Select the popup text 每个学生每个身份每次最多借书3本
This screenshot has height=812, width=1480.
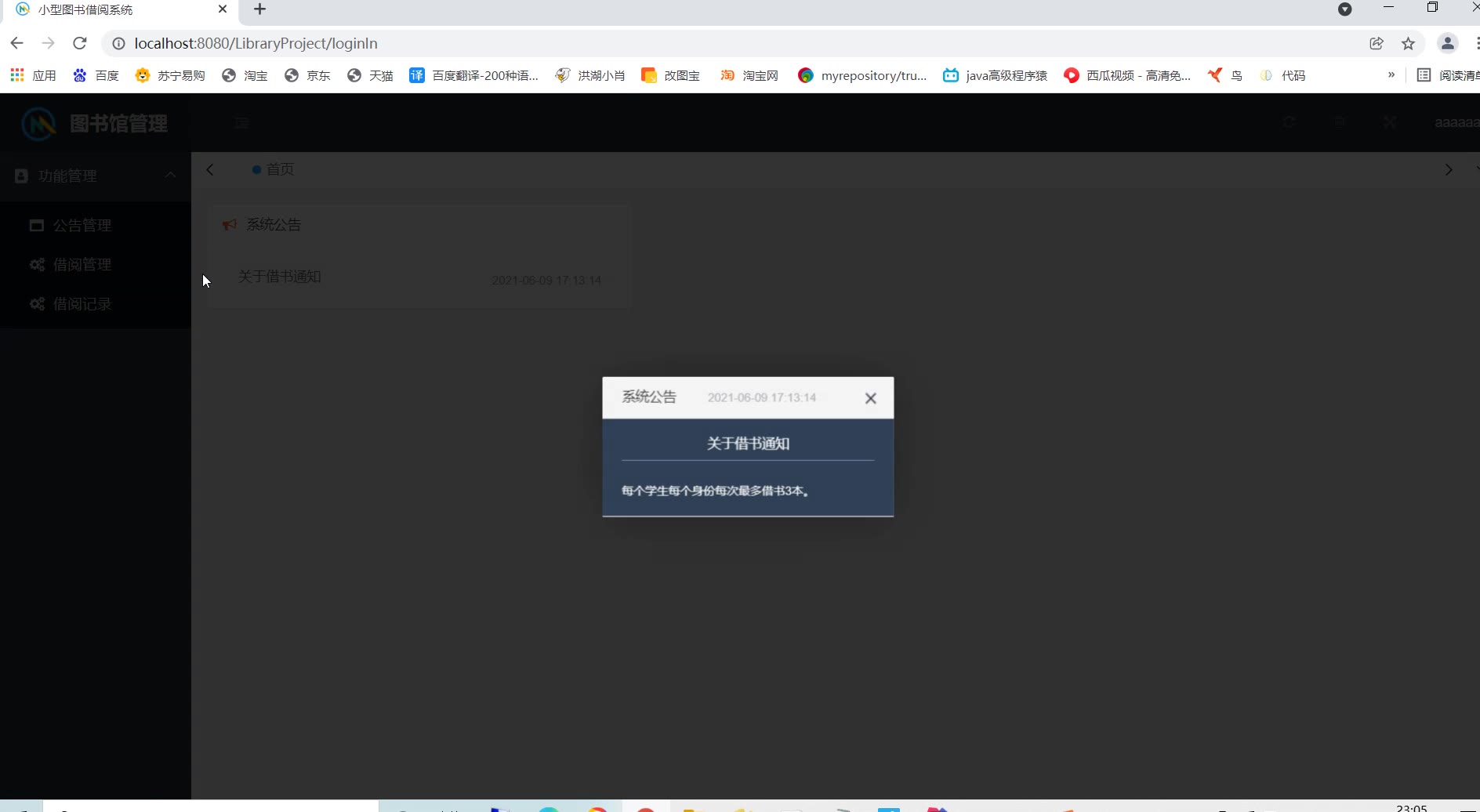pos(715,491)
